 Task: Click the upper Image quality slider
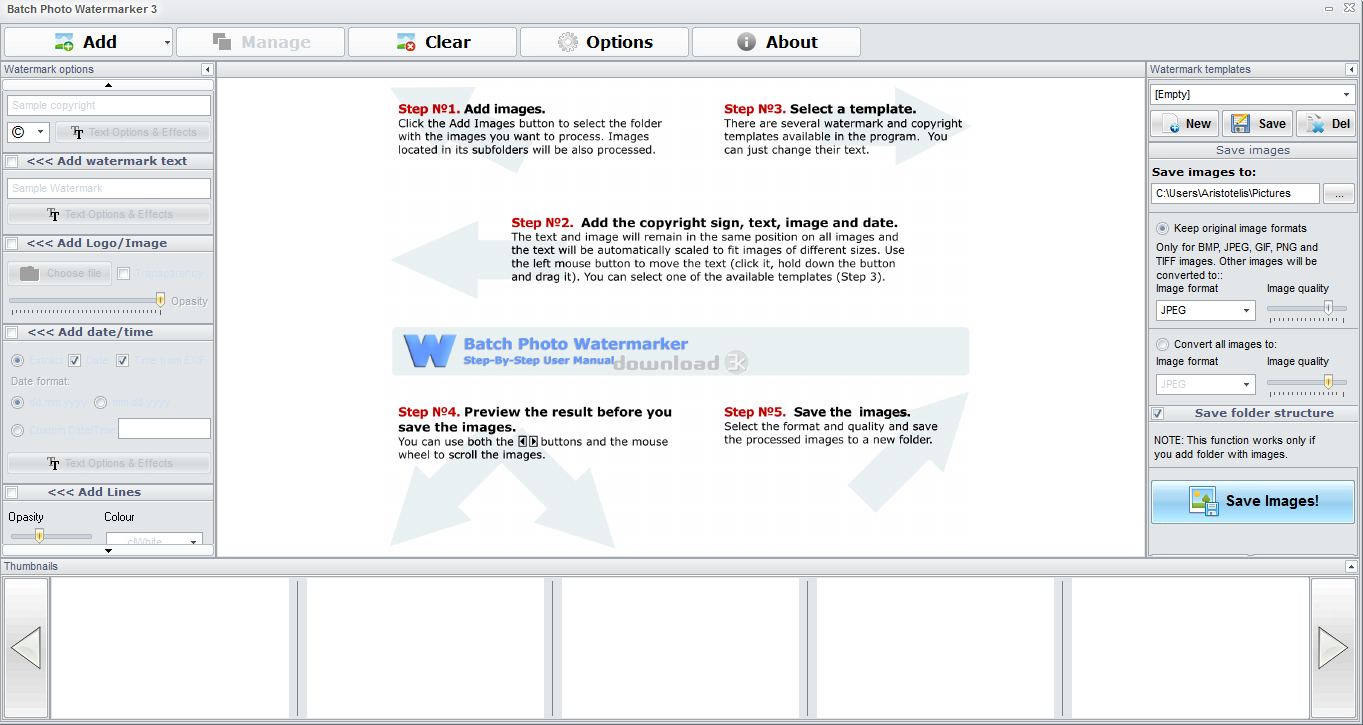[1306, 309]
